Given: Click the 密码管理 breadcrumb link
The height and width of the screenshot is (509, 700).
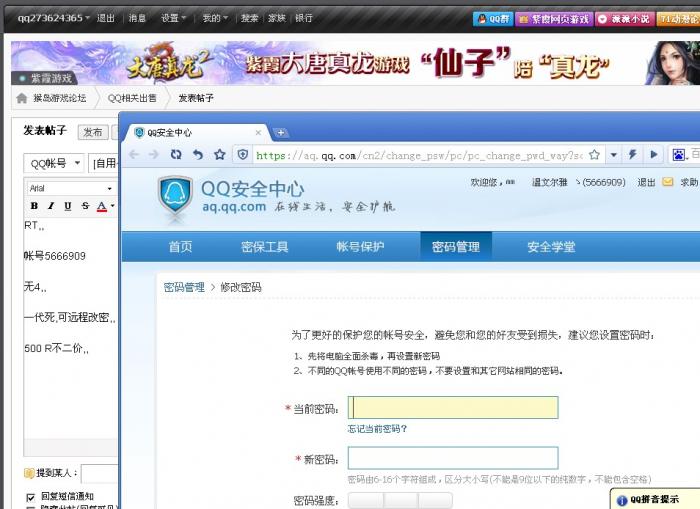Looking at the screenshot, I should pyautogui.click(x=184, y=287).
